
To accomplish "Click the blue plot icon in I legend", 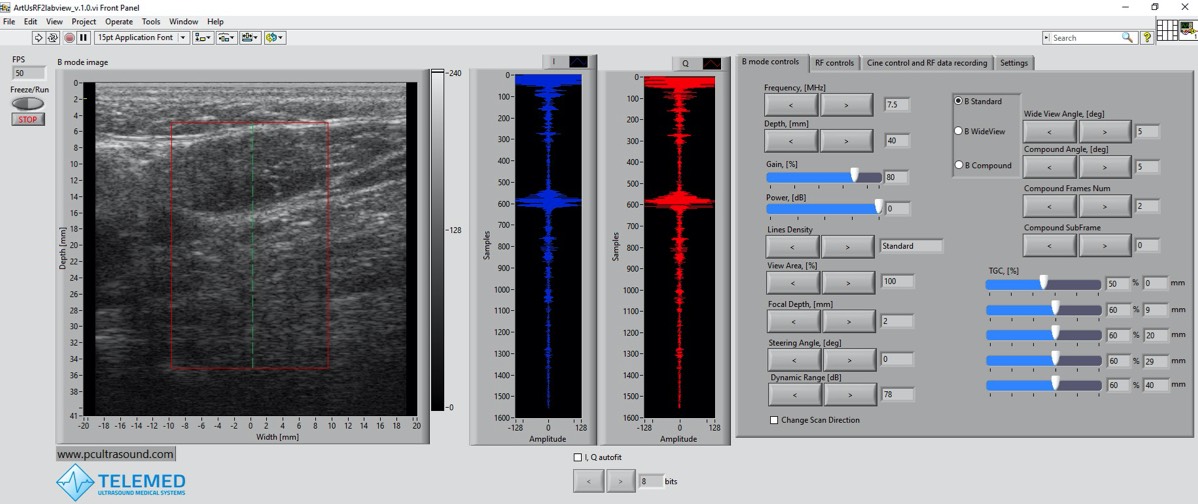I will (x=578, y=61).
